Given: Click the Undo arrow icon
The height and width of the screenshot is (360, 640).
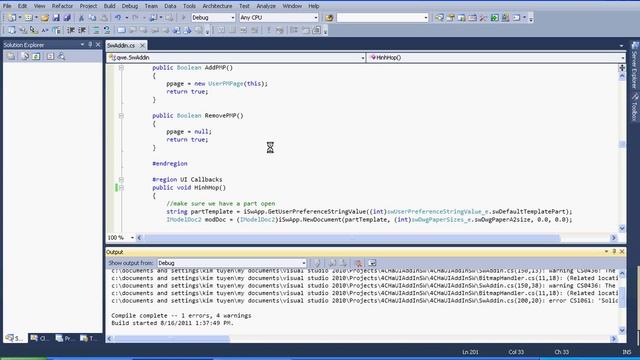Looking at the screenshot, I should coord(118,18).
